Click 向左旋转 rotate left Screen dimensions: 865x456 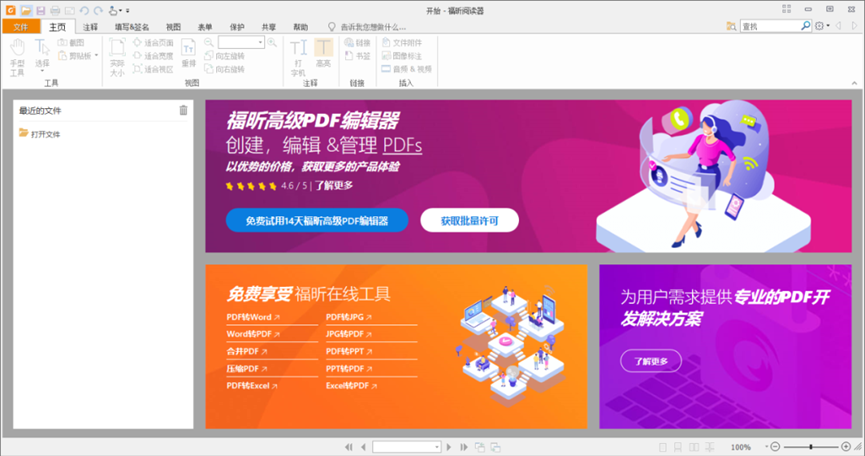[x=225, y=56]
